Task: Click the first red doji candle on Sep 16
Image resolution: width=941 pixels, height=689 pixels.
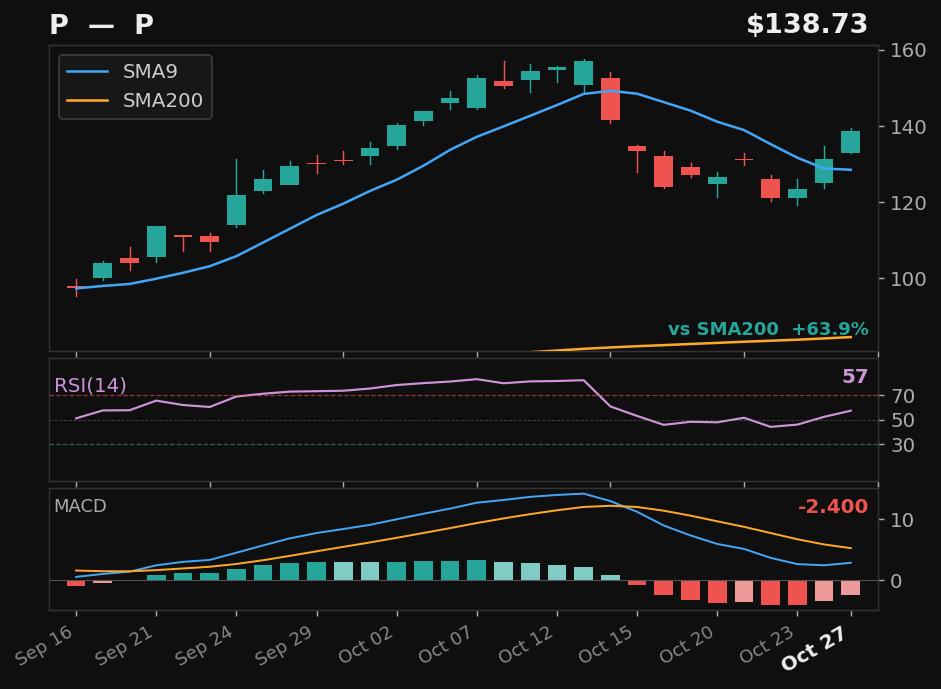Action: click(x=76, y=287)
